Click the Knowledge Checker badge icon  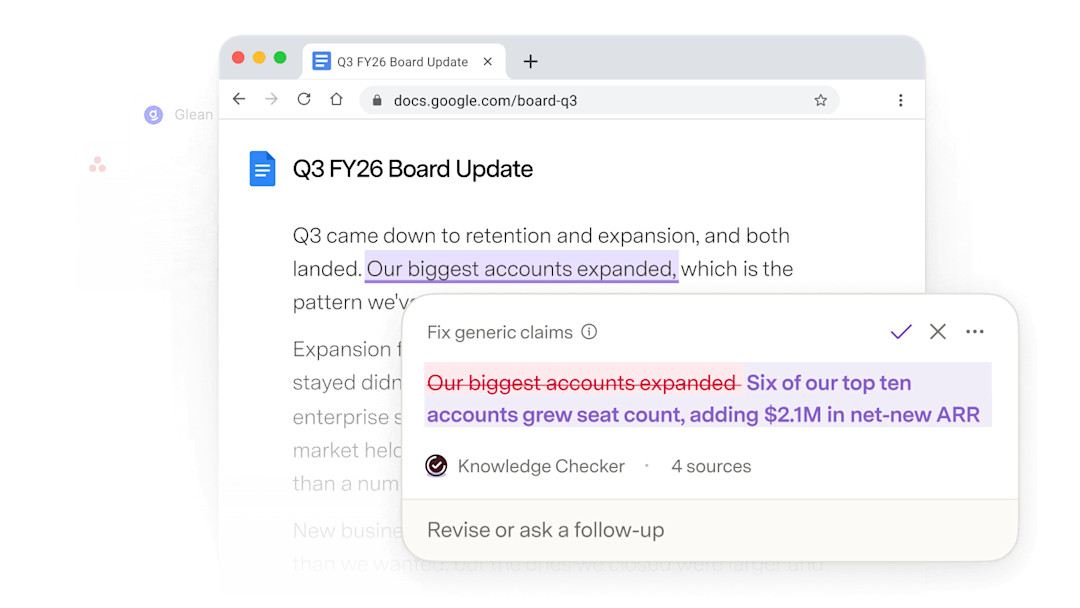coord(436,466)
